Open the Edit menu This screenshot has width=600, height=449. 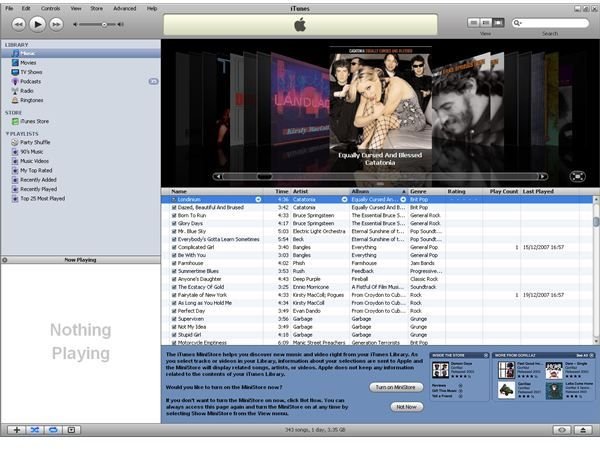[26, 8]
